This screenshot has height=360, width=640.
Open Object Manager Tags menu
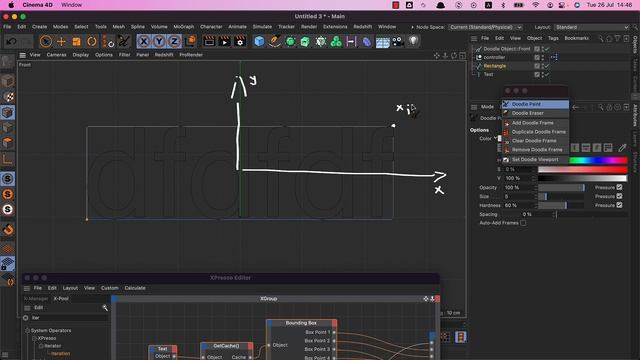(553, 38)
